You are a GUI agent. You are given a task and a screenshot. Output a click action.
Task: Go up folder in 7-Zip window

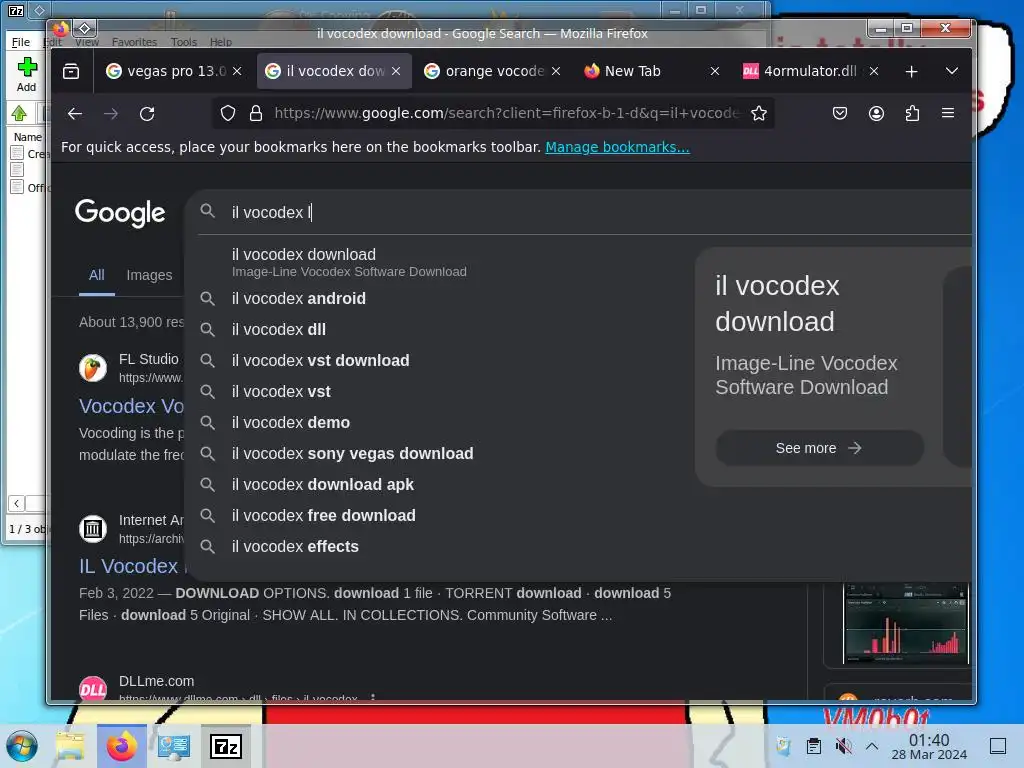coord(19,114)
